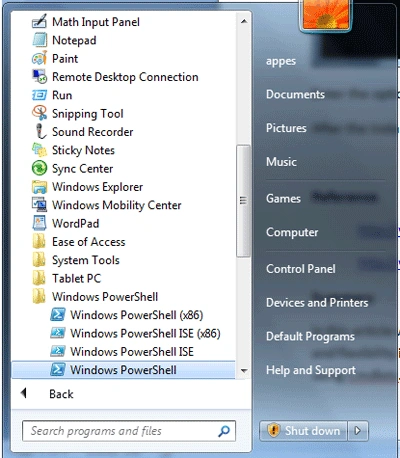
Task: Click the Notepad icon
Action: click(39, 40)
